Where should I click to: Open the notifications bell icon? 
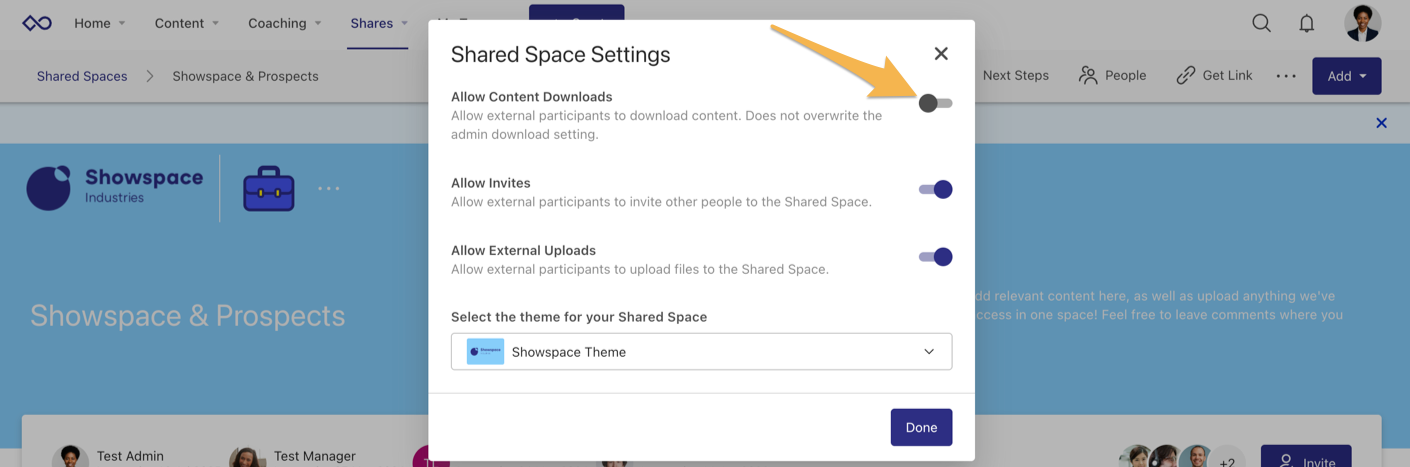pyautogui.click(x=1307, y=23)
